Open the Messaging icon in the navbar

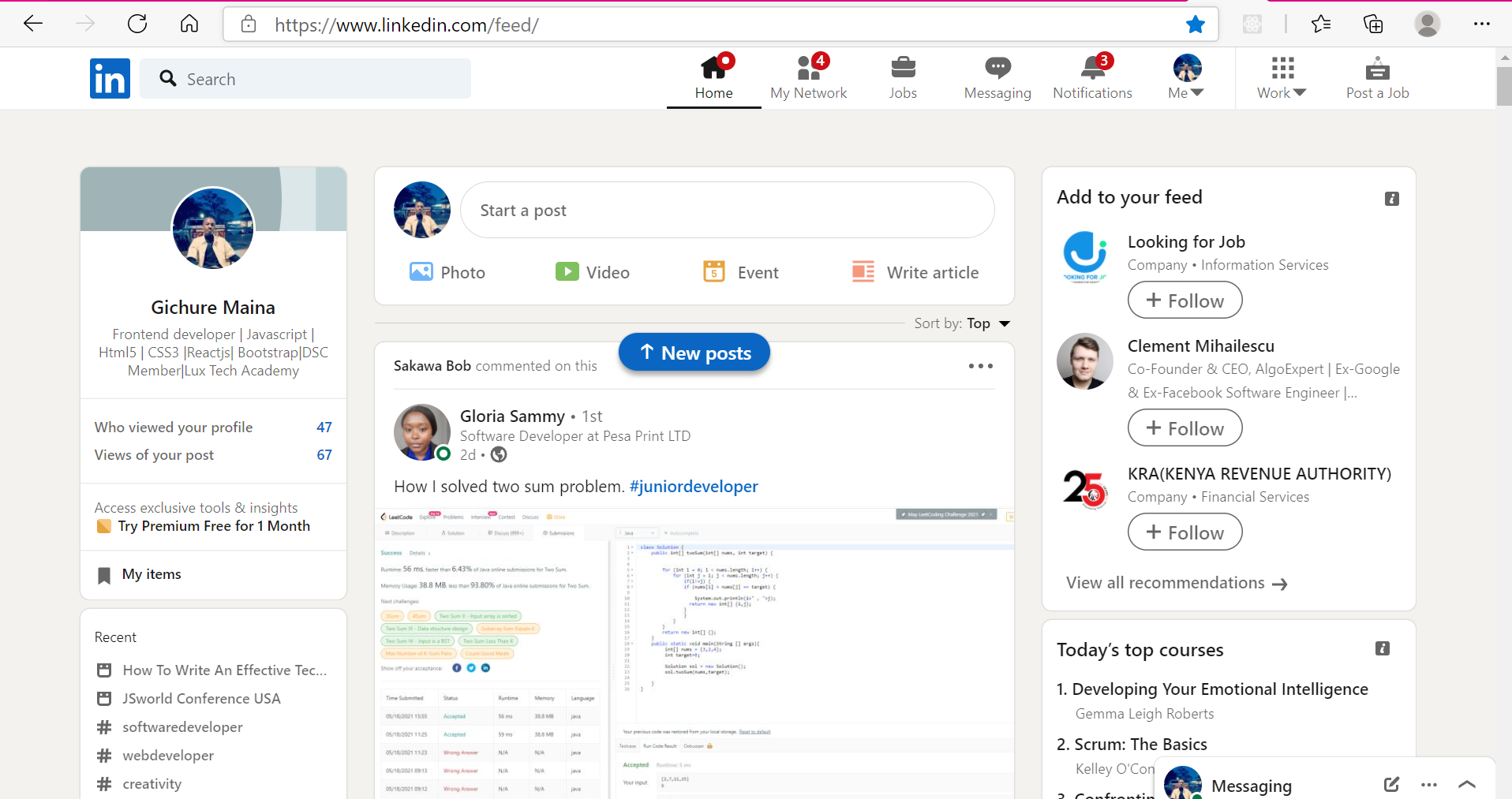997,68
